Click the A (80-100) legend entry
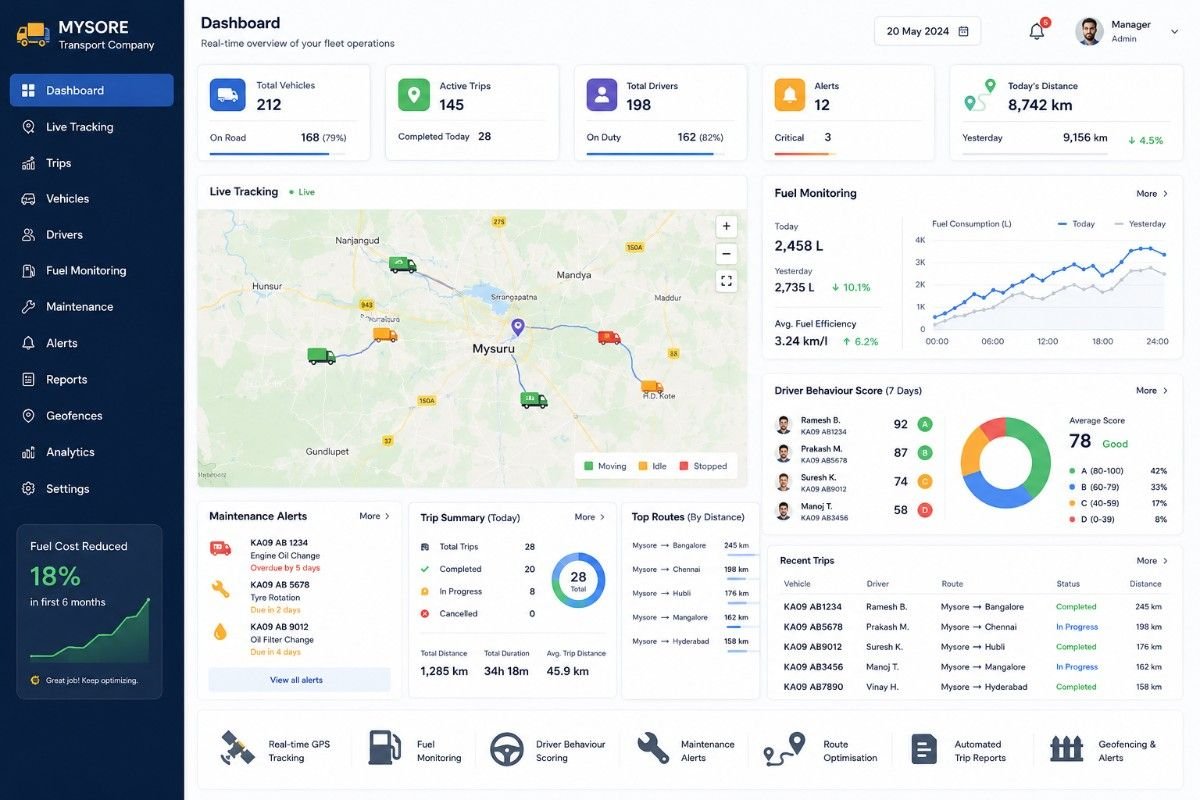1200x800 pixels. point(1118,471)
